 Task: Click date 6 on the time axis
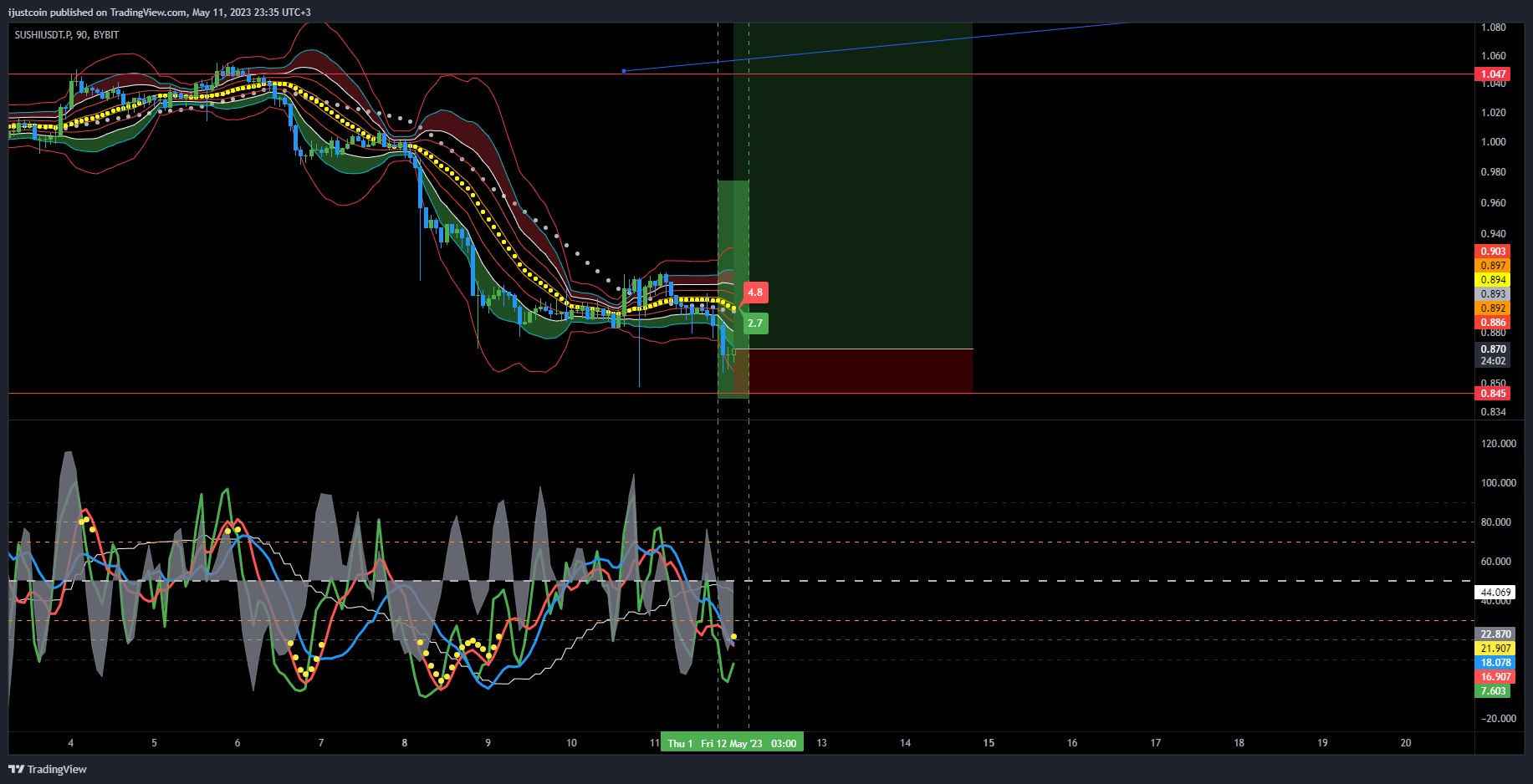click(x=238, y=743)
